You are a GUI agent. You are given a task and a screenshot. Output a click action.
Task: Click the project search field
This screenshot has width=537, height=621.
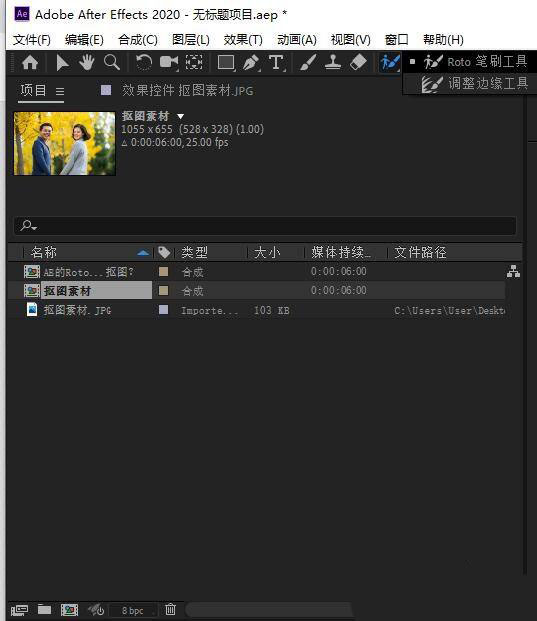[265, 226]
